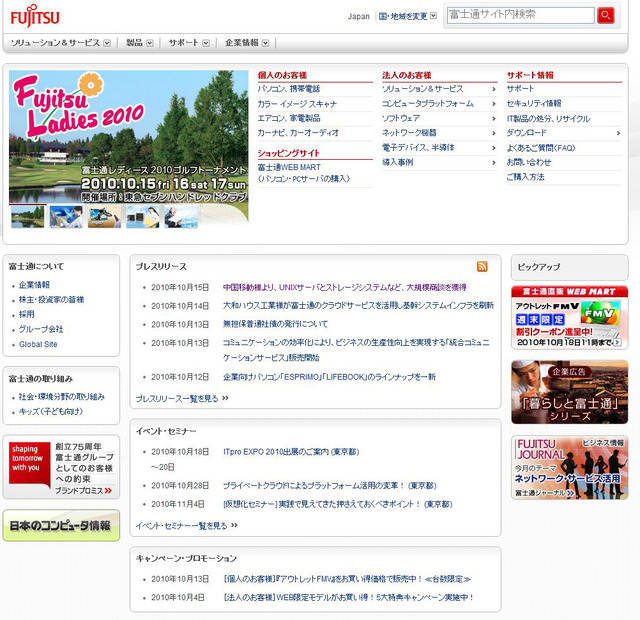Open the press release RSS feed icon
This screenshot has height=620, width=640.
(x=482, y=267)
